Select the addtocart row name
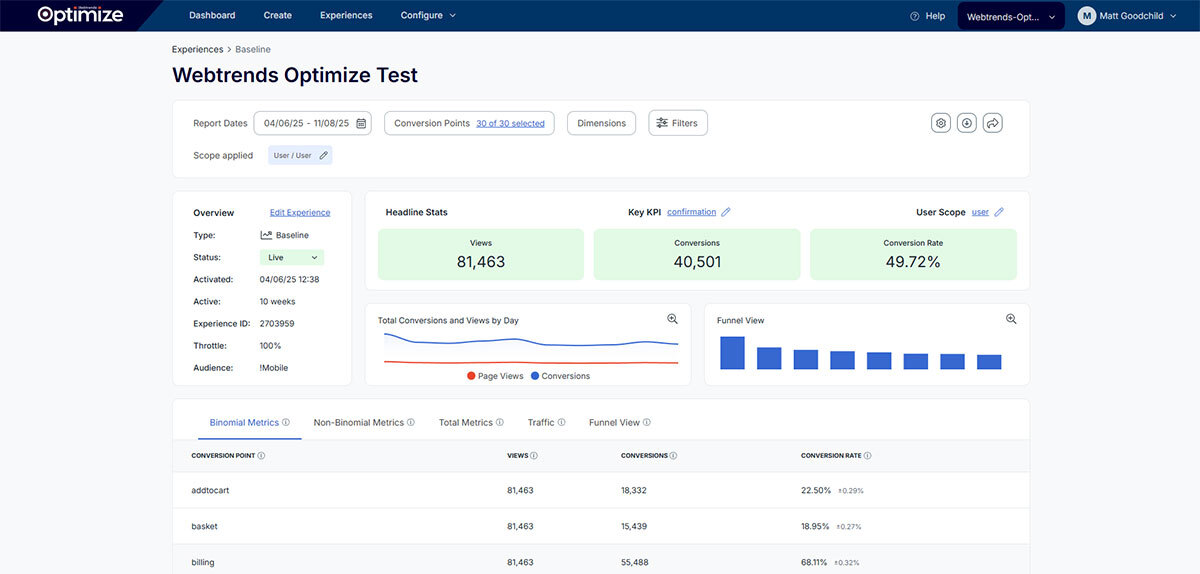1200x574 pixels. [210, 490]
